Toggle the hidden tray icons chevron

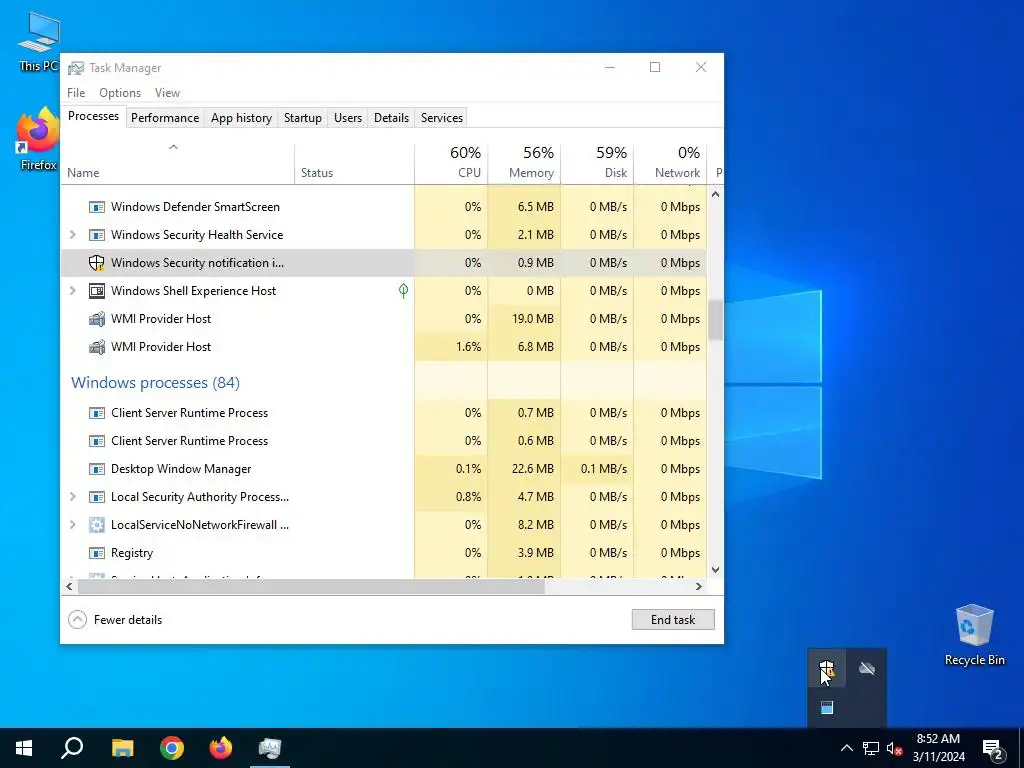click(846, 748)
